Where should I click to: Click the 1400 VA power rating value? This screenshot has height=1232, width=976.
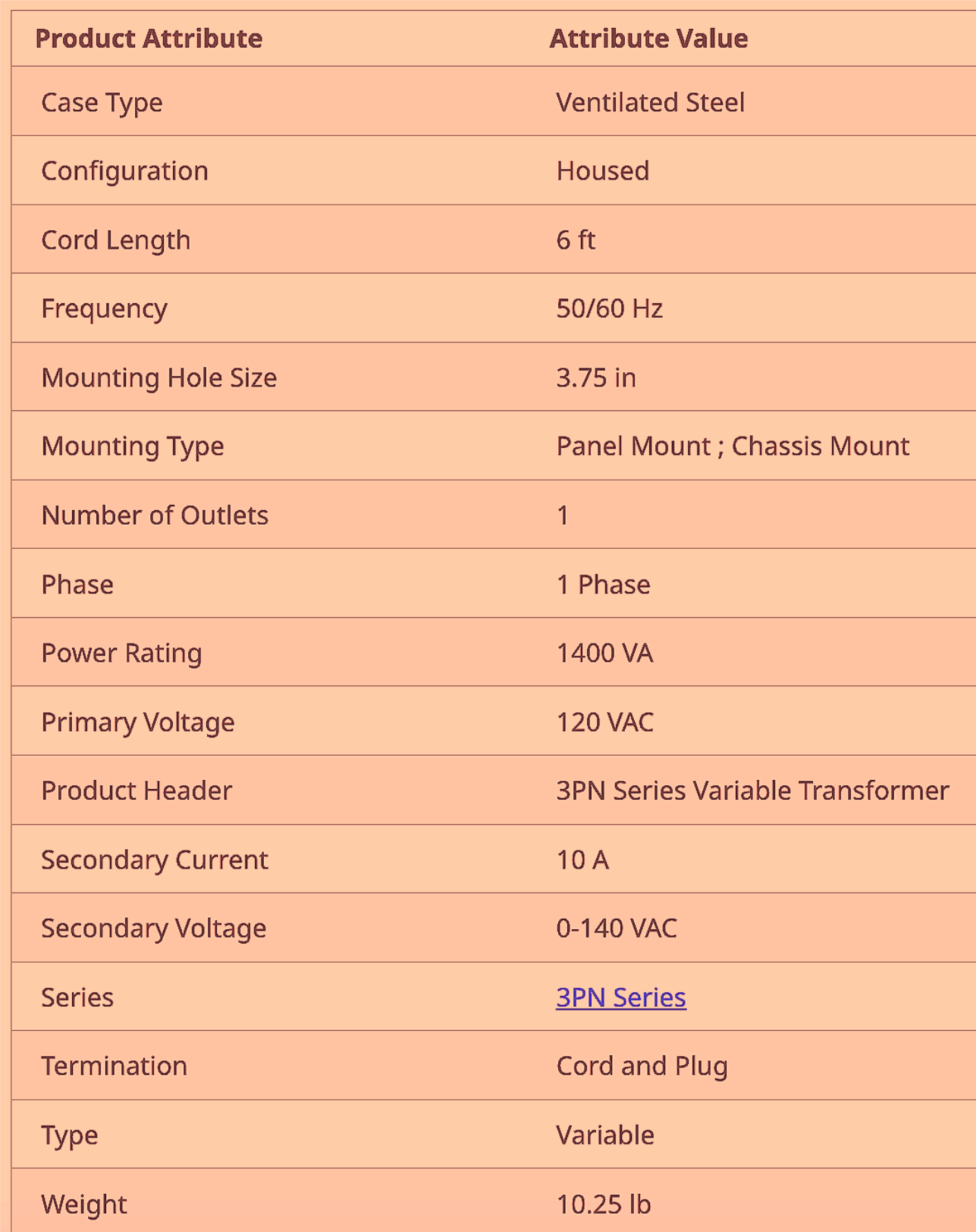[x=604, y=653]
